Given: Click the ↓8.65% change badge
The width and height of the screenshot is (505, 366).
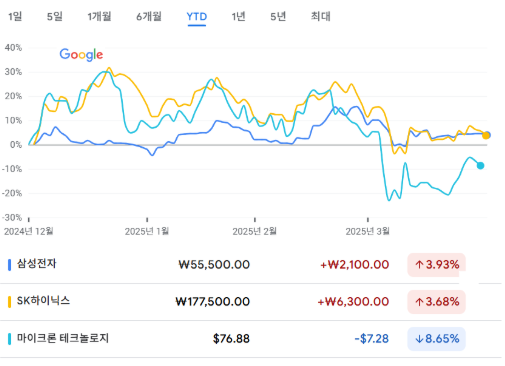Looking at the screenshot, I should [x=436, y=339].
